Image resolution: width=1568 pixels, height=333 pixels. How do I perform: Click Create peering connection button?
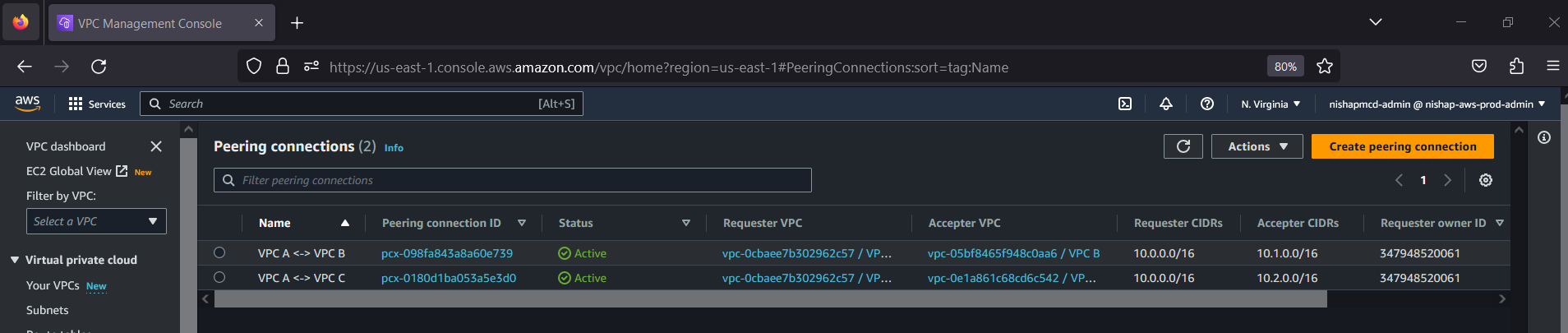point(1402,146)
